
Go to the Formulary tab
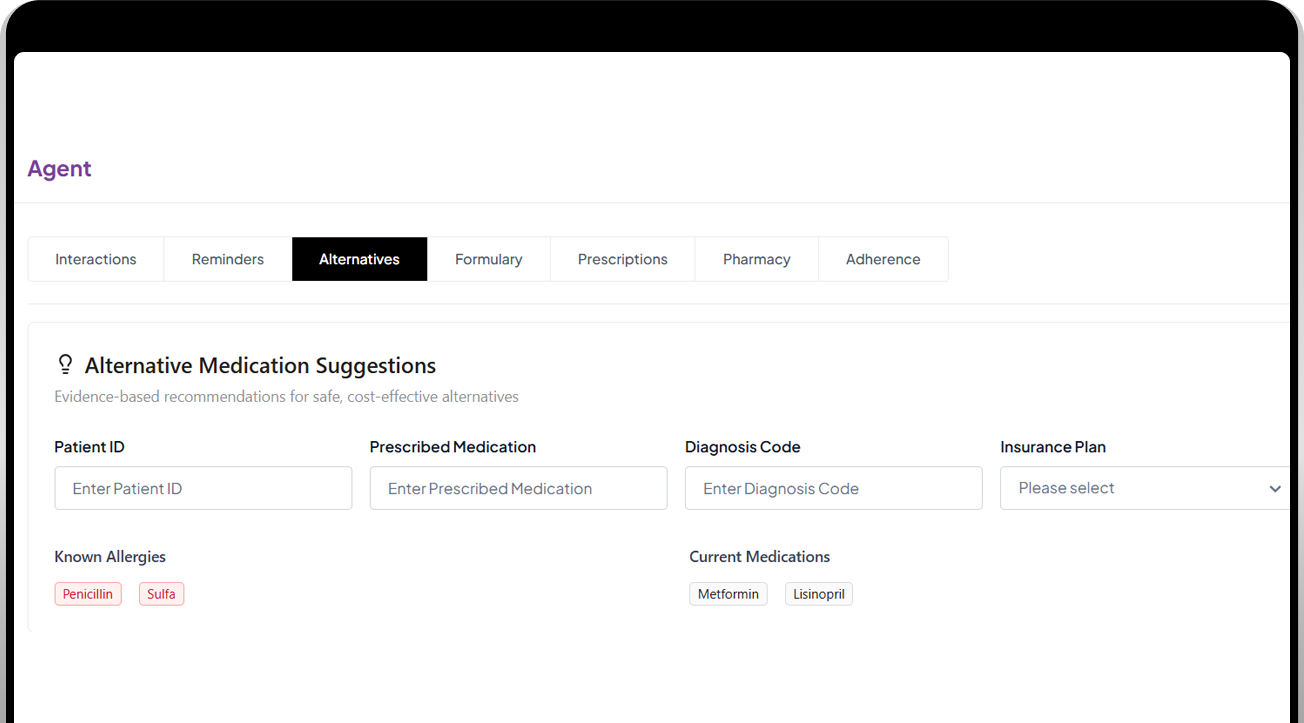pos(489,259)
